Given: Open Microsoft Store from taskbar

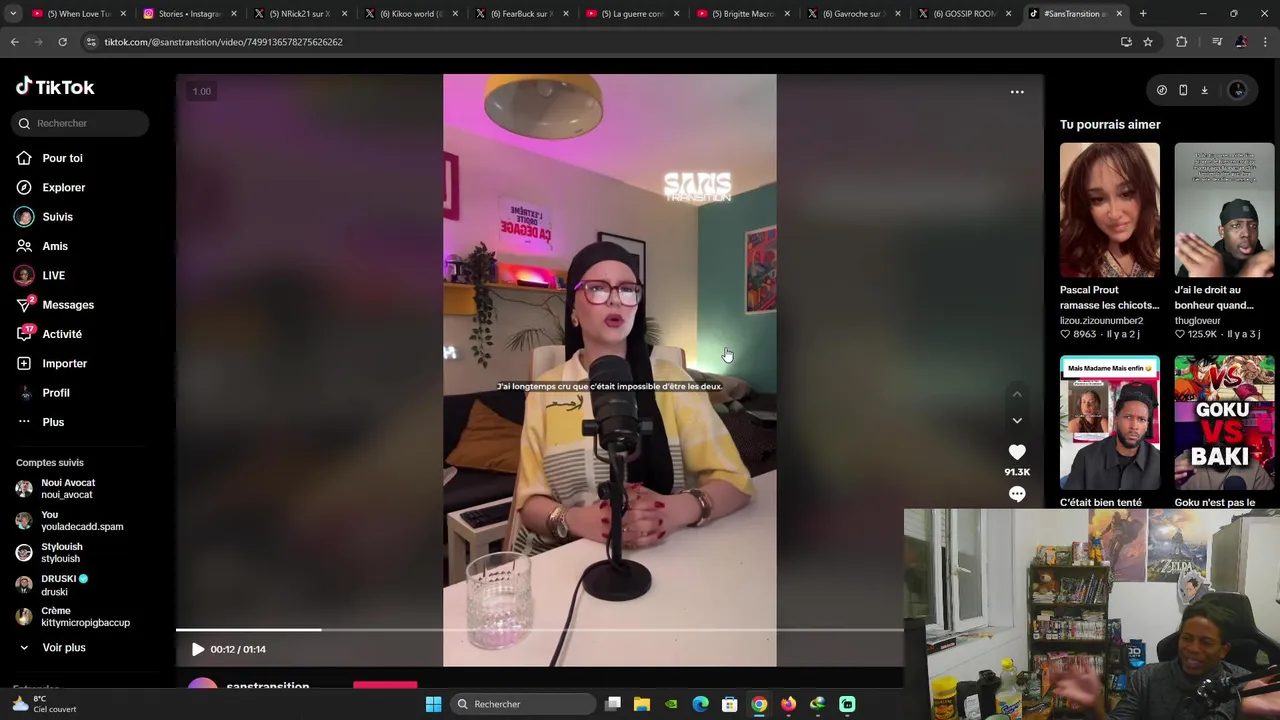Looking at the screenshot, I should (x=730, y=704).
